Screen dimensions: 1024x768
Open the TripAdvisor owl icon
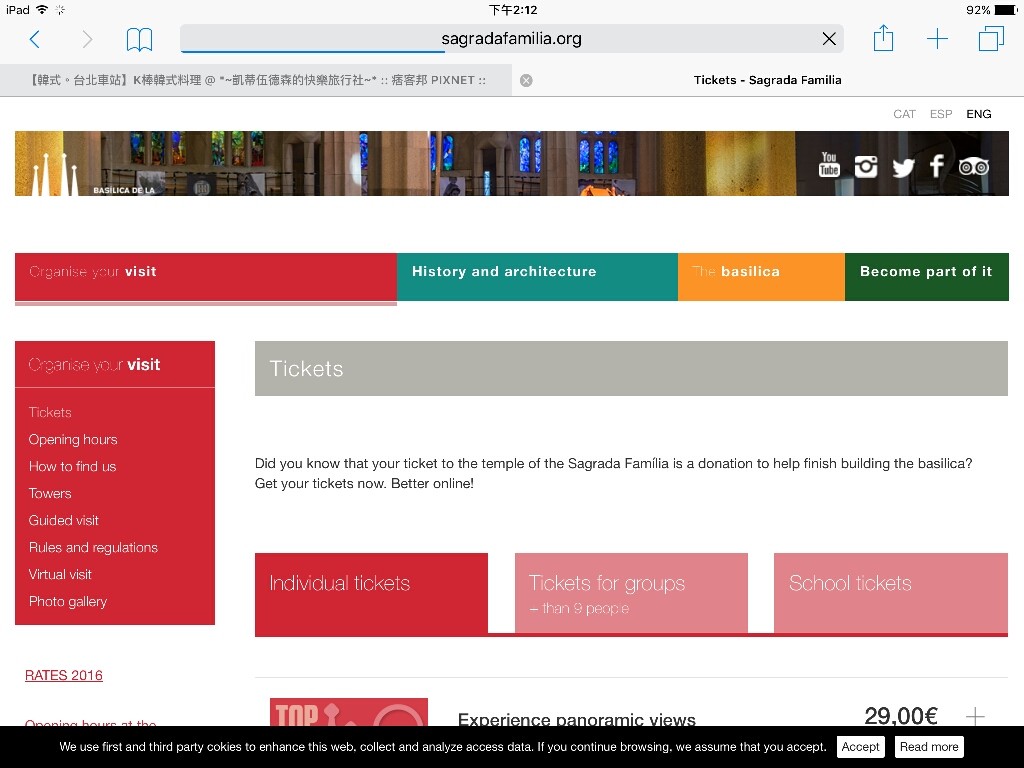(x=974, y=167)
